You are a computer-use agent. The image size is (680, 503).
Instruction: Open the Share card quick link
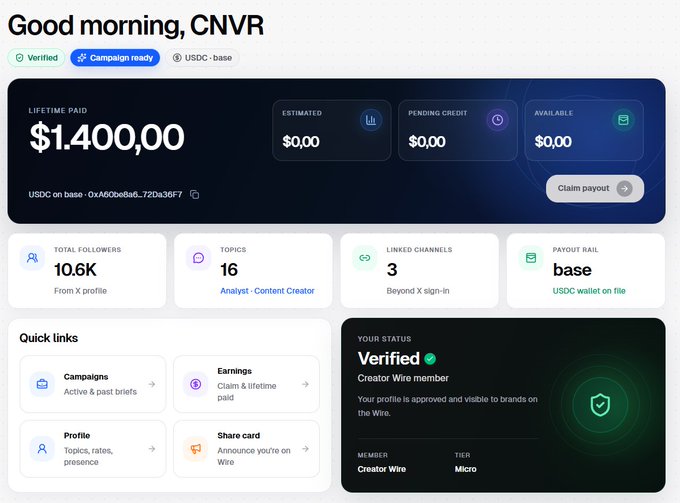tap(246, 449)
